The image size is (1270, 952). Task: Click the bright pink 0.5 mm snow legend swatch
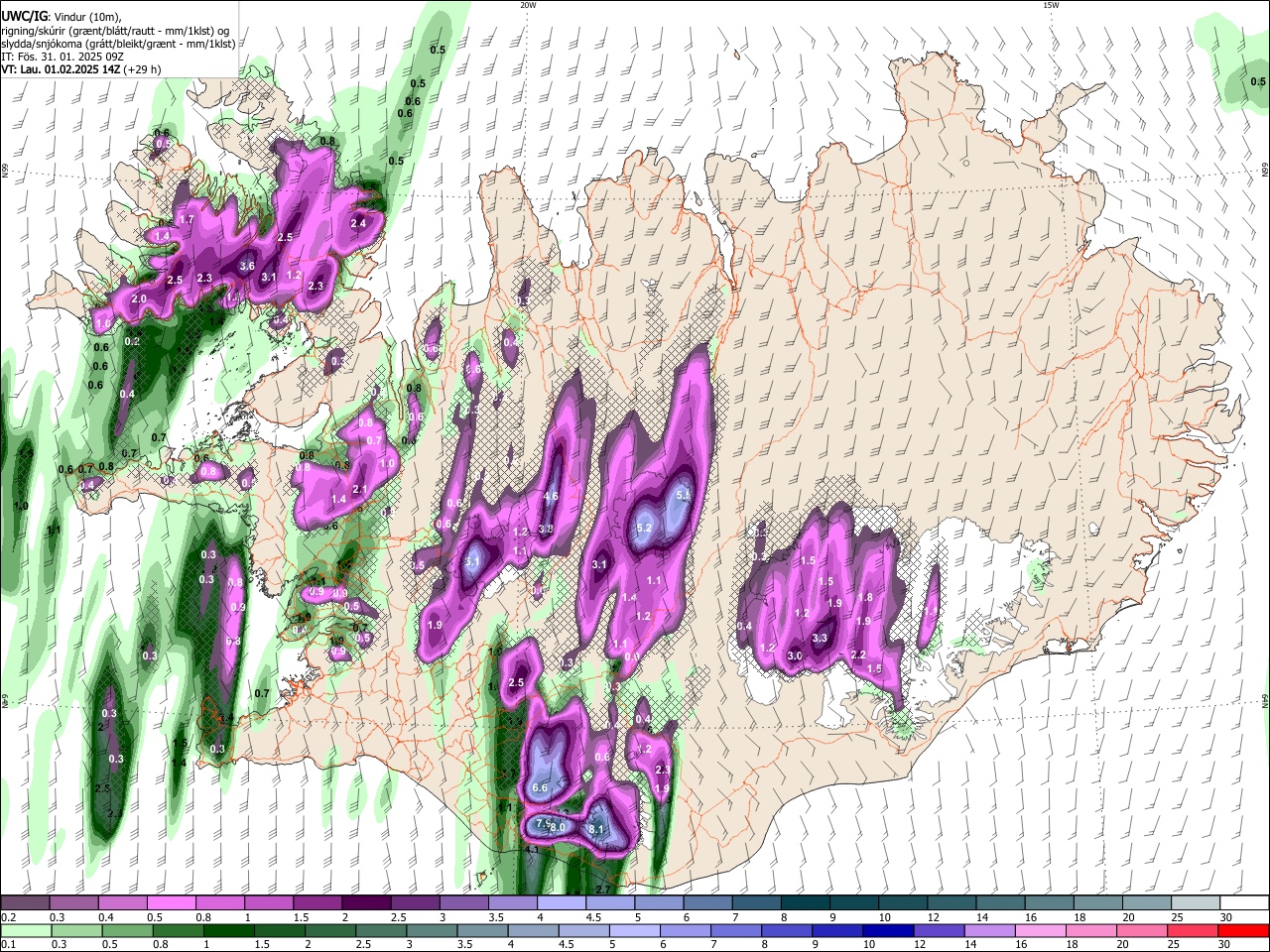click(171, 903)
